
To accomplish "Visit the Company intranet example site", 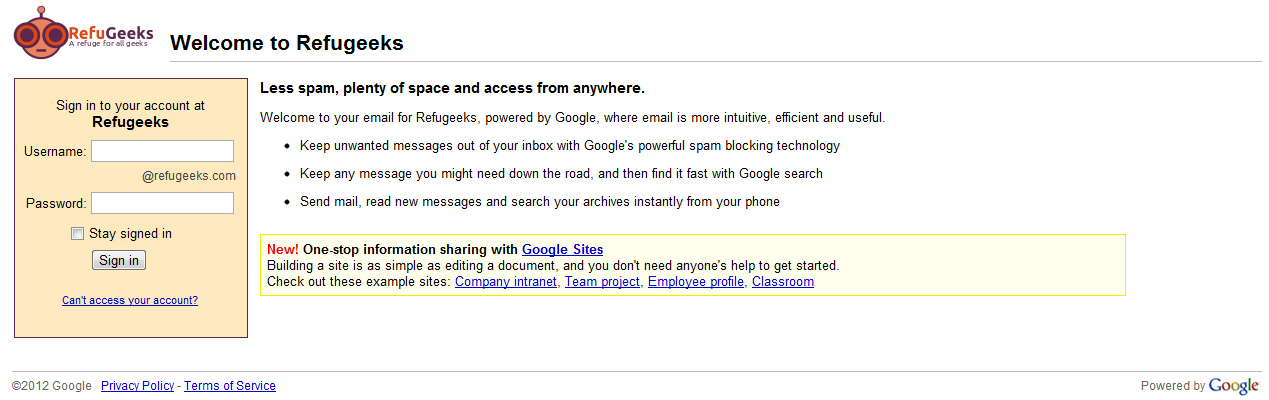I will (506, 282).
